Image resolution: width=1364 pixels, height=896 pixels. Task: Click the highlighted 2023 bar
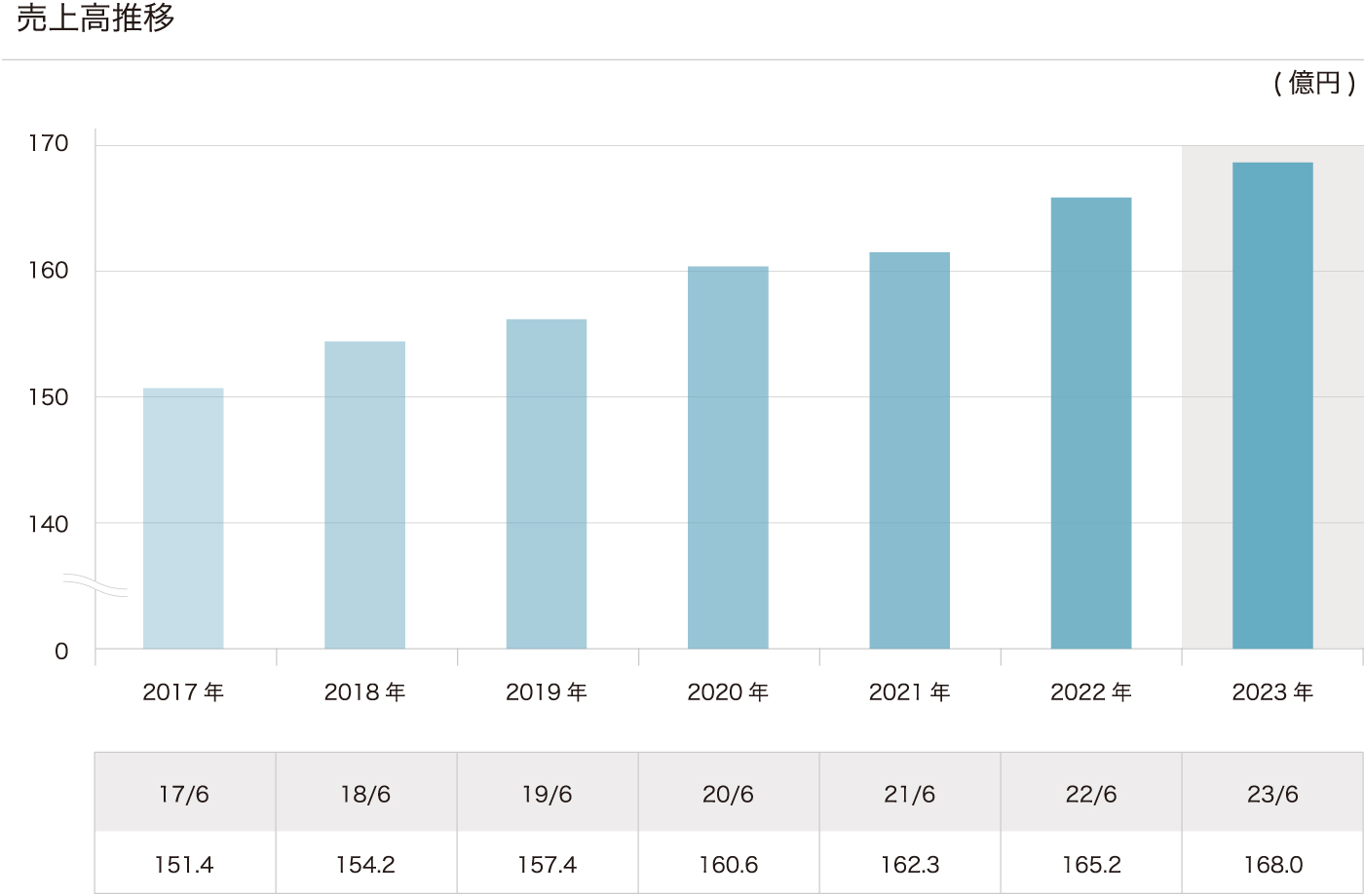1272,405
